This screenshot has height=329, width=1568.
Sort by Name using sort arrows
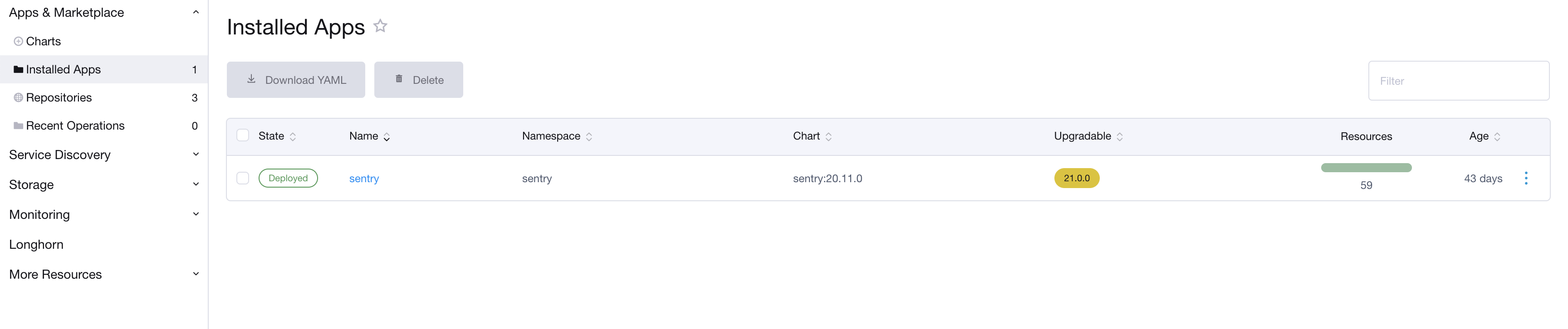point(387,137)
